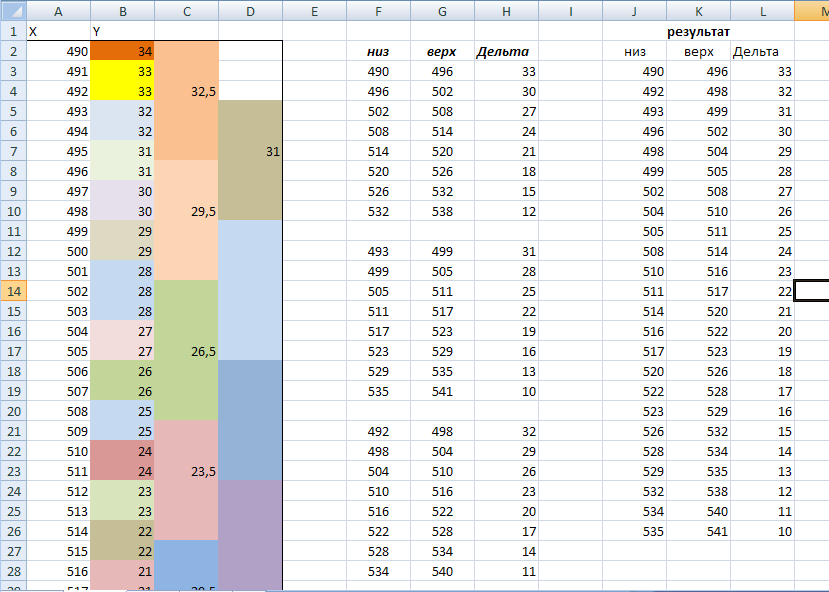Select the highlighted row 14 header

12,291
